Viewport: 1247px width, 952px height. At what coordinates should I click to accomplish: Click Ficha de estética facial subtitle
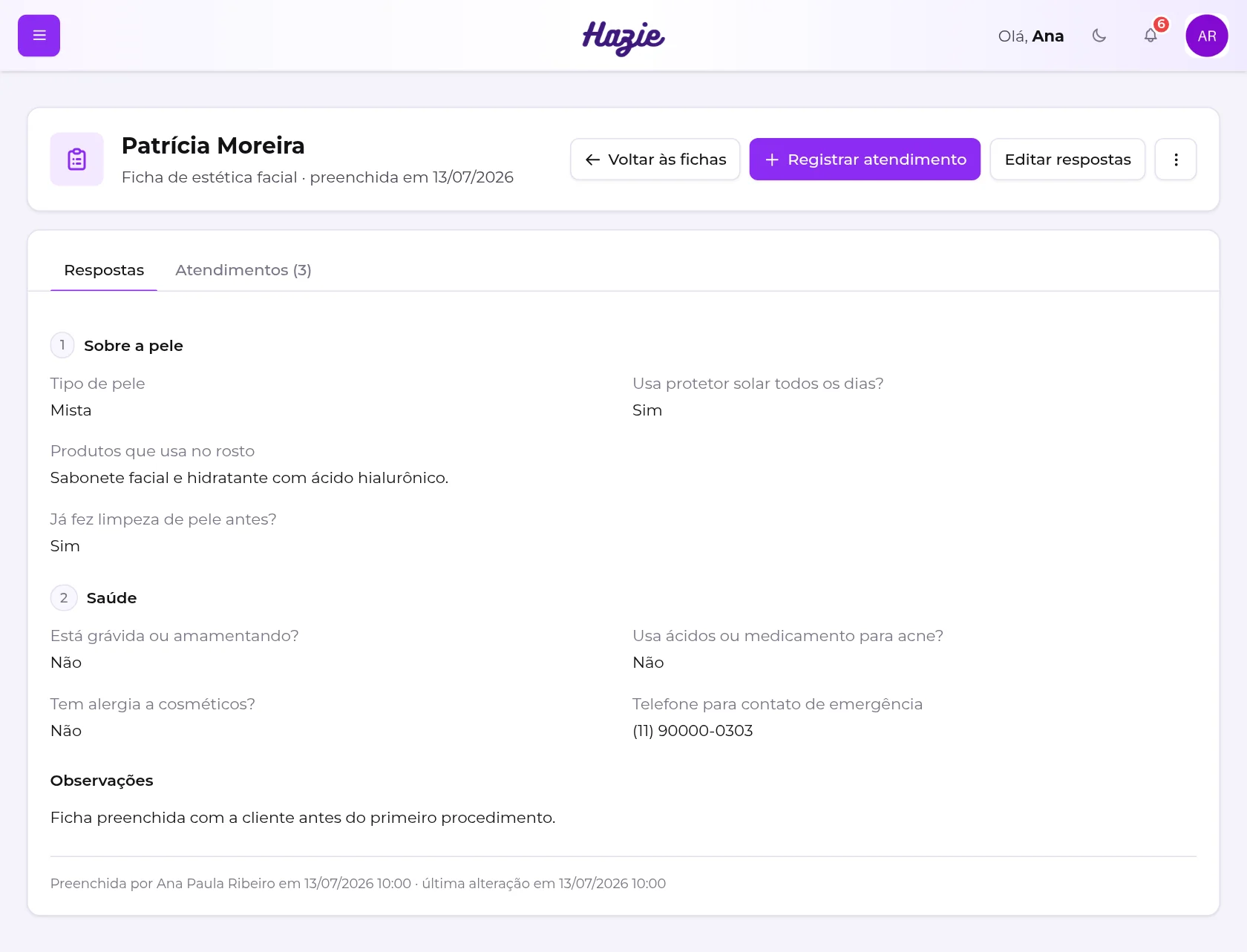click(318, 177)
